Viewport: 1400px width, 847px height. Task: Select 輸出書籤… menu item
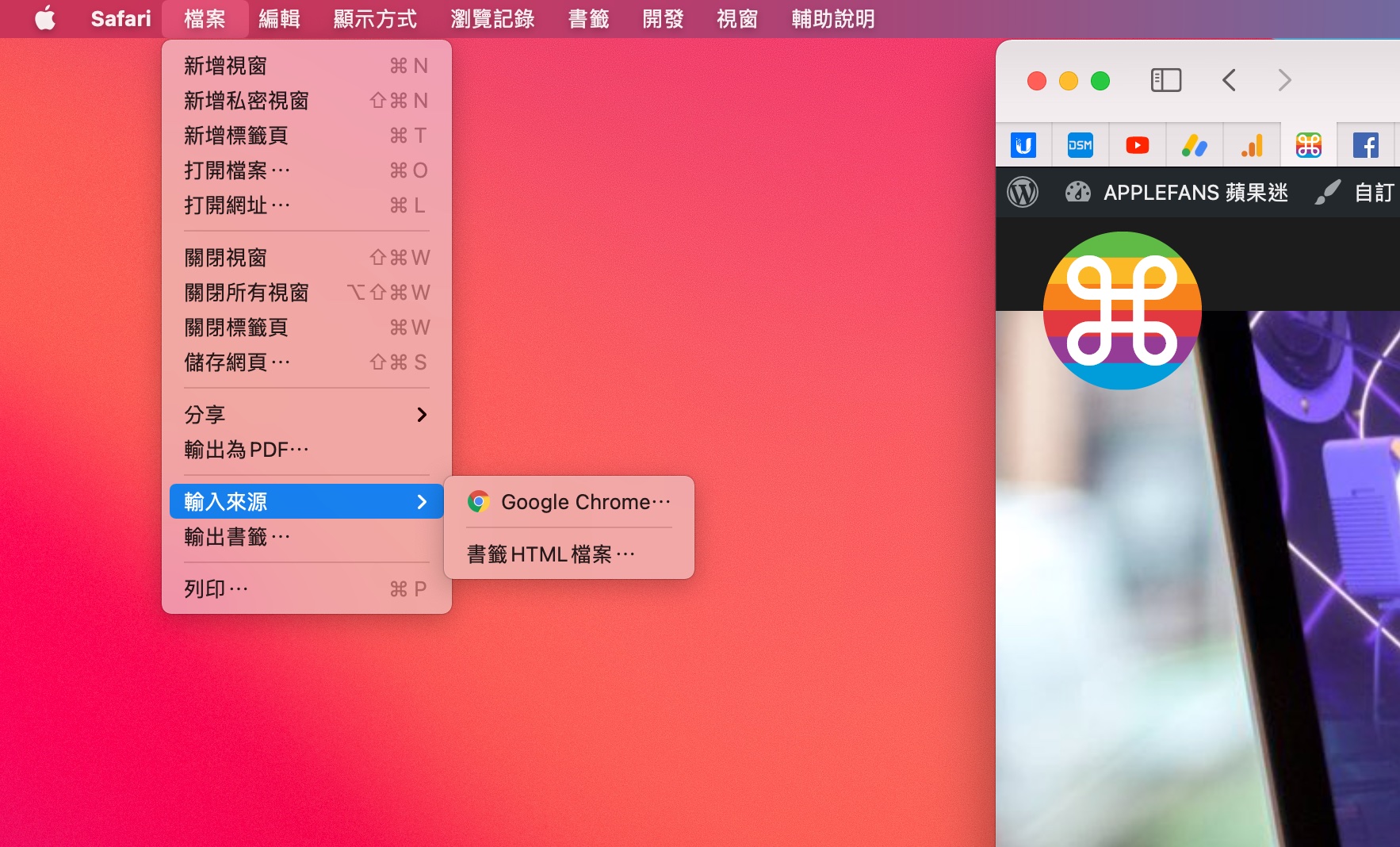[x=307, y=537]
